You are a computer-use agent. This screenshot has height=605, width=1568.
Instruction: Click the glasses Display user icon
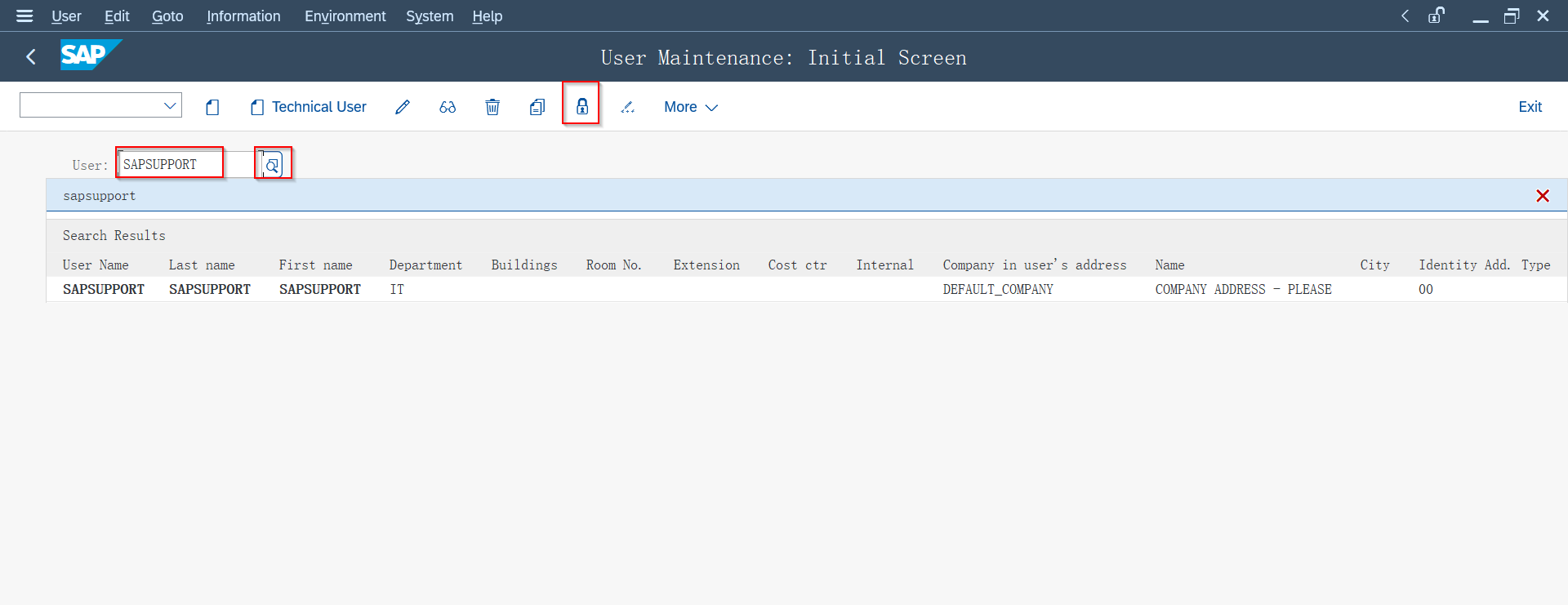pos(448,107)
